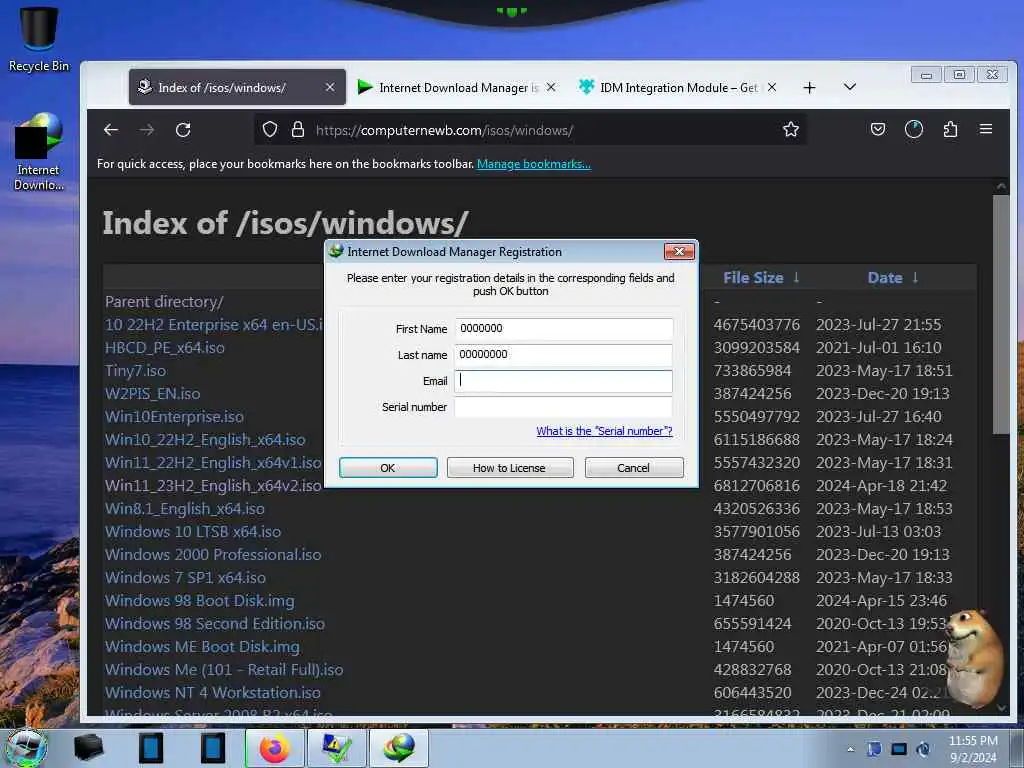Click the black printer-like taskbar icon
The image size is (1024, 768).
point(88,748)
